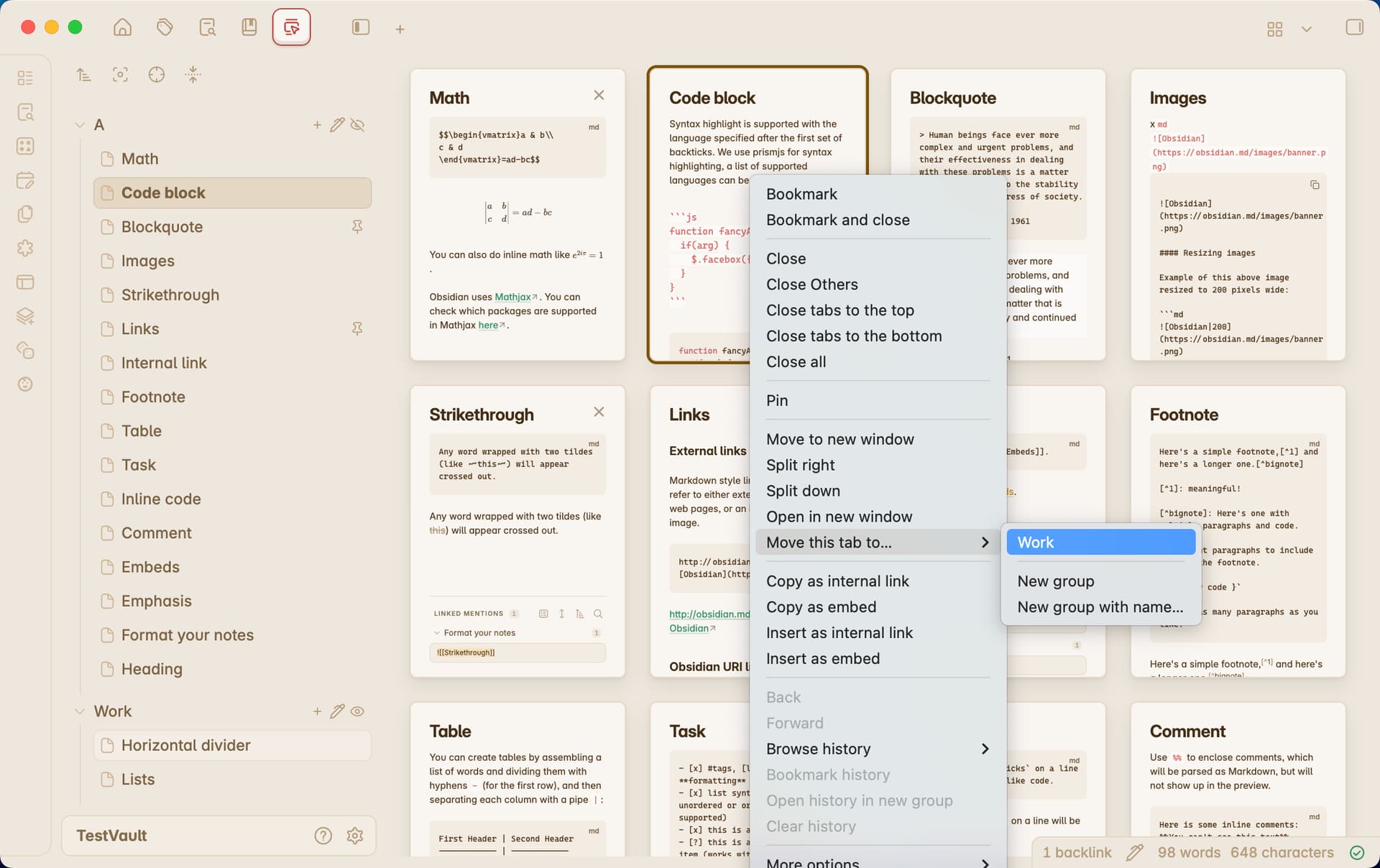Unpin the Blockquote tab pin icon

[x=357, y=227]
